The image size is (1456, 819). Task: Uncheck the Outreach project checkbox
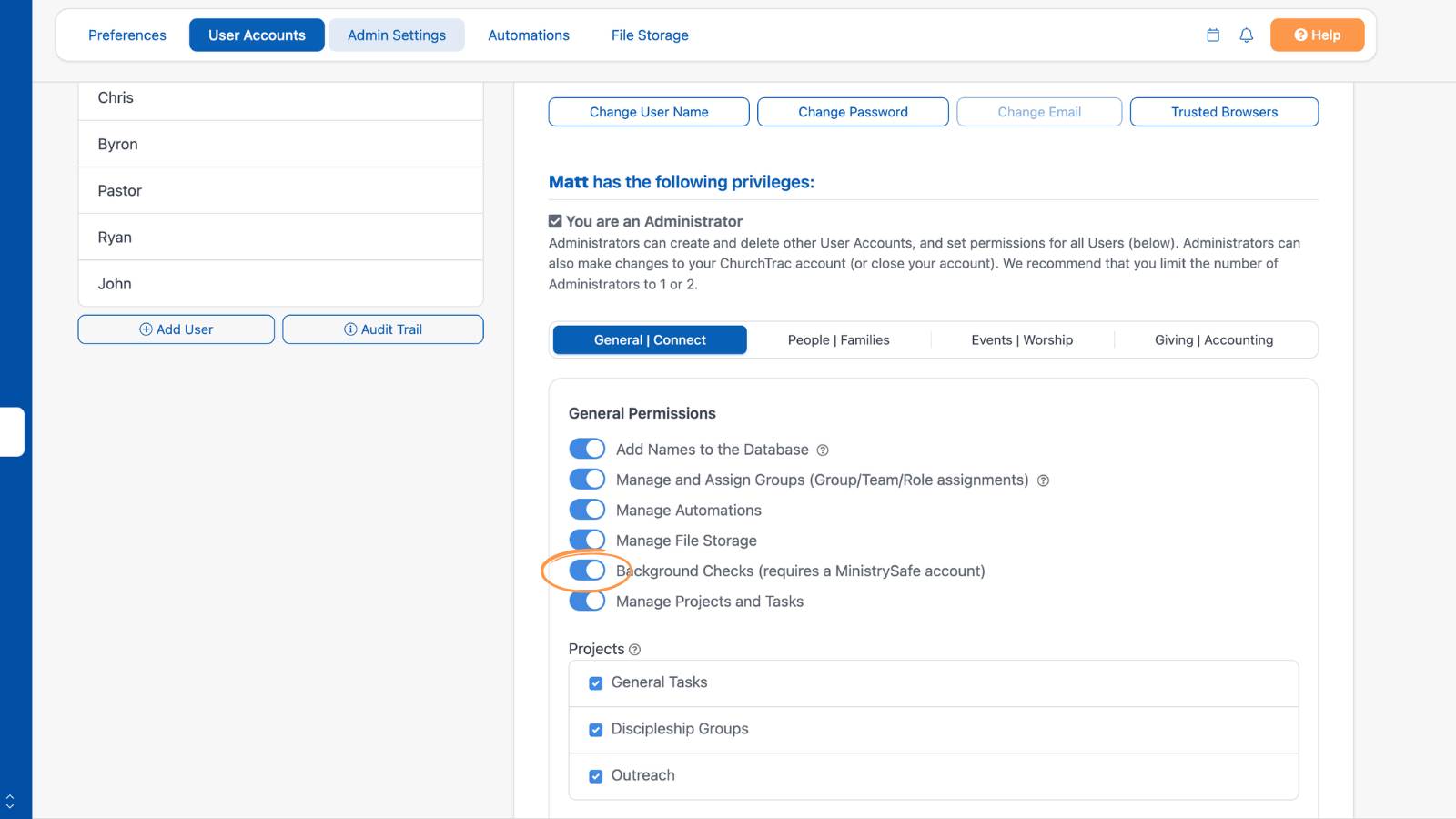(x=596, y=776)
